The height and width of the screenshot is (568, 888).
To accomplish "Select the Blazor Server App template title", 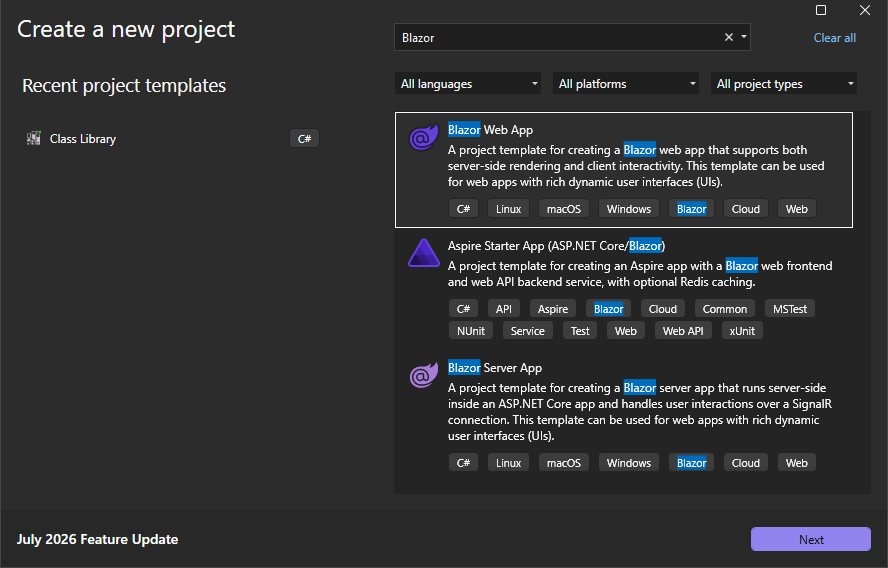I will pos(495,368).
